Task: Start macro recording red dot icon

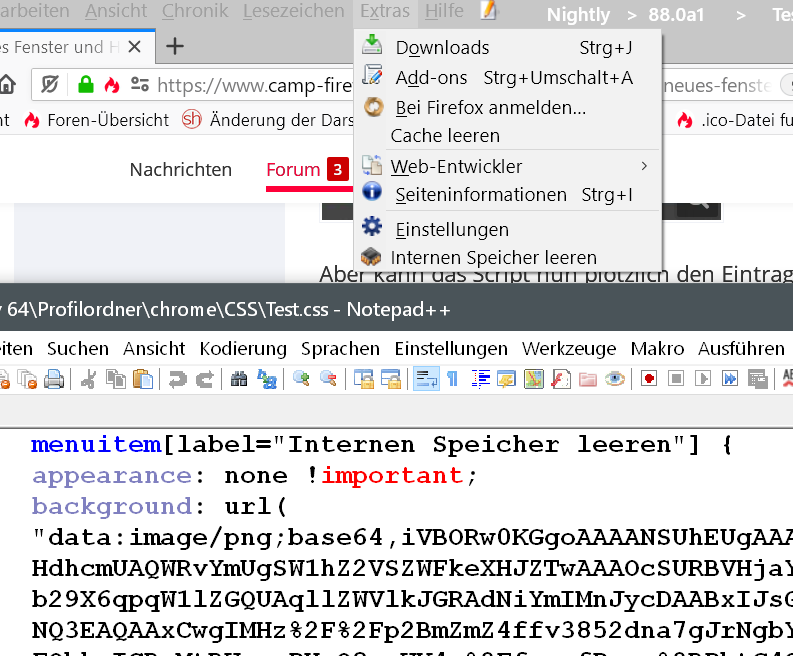Action: (649, 378)
